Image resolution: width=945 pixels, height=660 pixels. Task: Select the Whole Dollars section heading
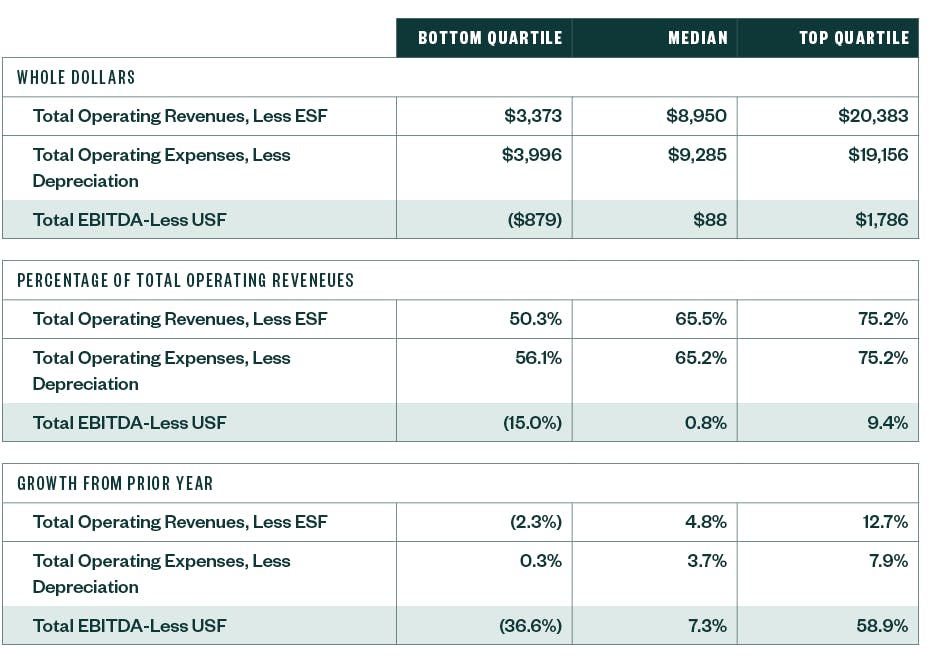(76, 77)
